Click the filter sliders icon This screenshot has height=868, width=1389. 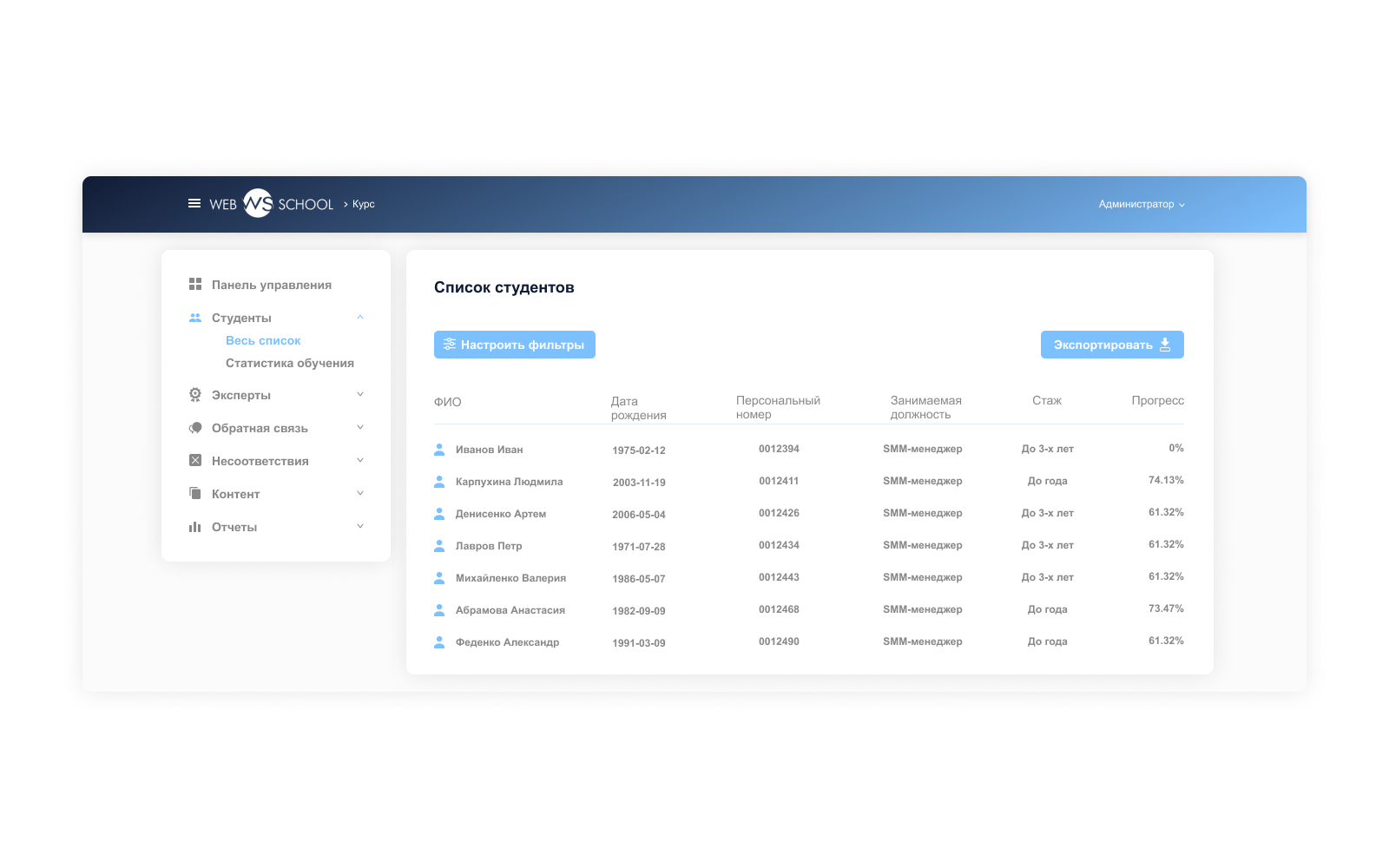[x=450, y=345]
